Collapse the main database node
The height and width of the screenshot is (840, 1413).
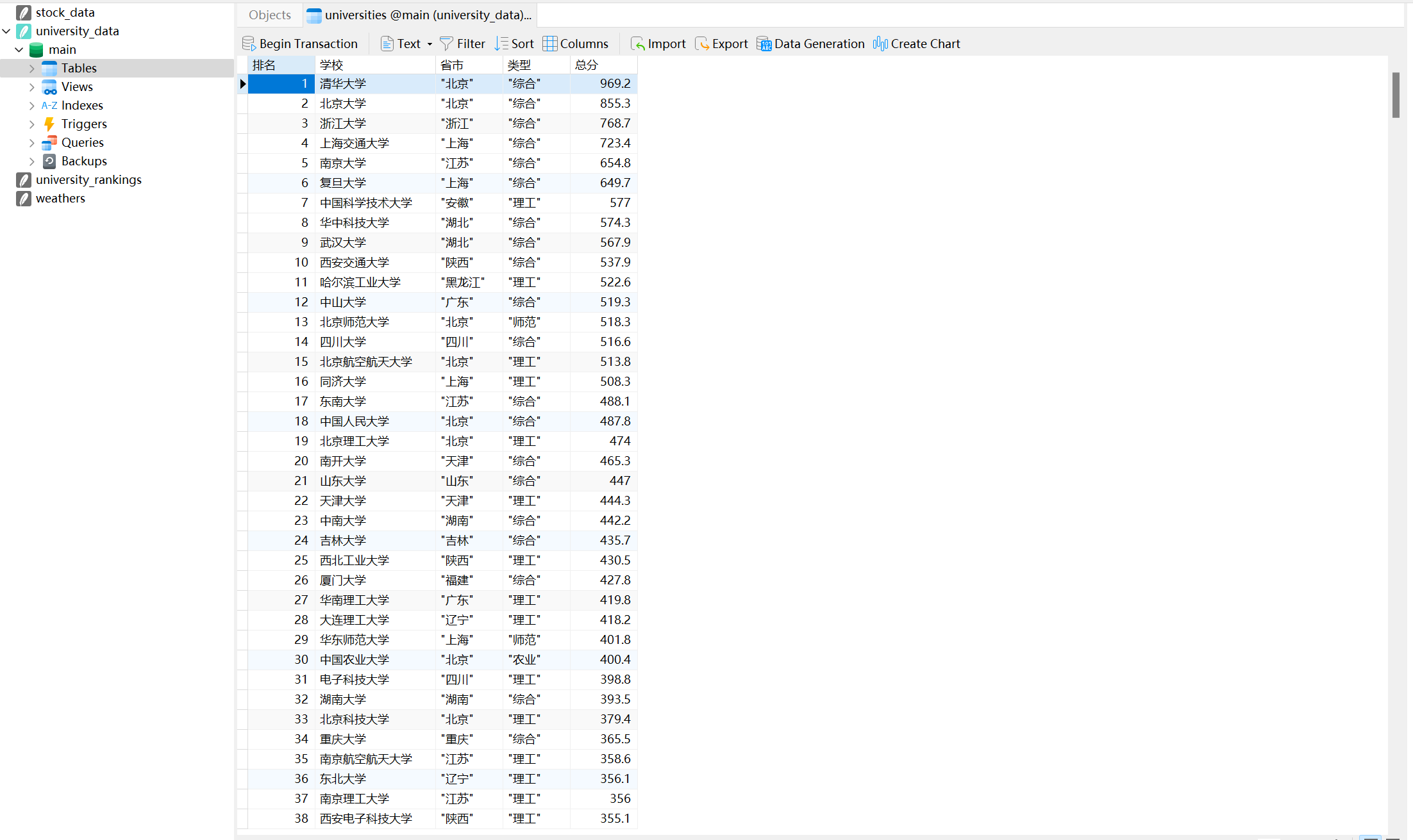(x=19, y=49)
